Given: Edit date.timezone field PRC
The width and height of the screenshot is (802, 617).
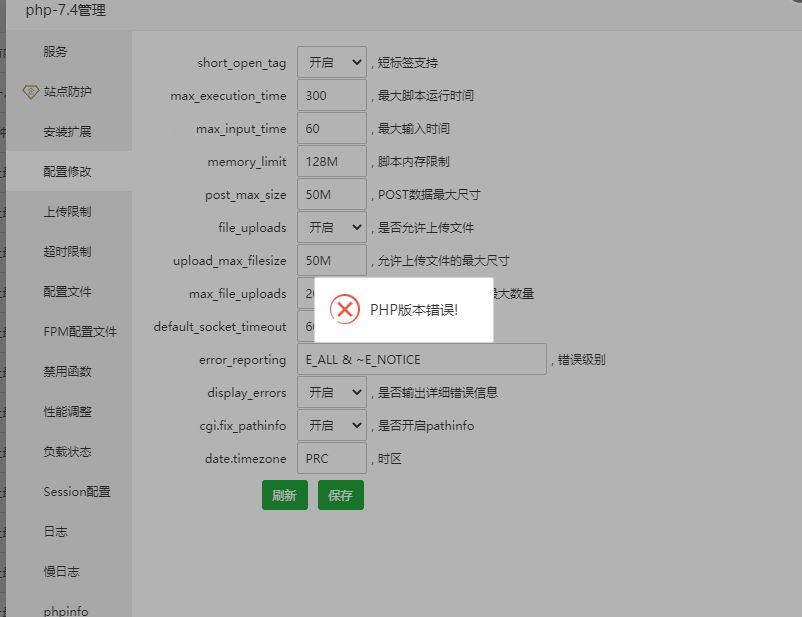Looking at the screenshot, I should click(332, 458).
